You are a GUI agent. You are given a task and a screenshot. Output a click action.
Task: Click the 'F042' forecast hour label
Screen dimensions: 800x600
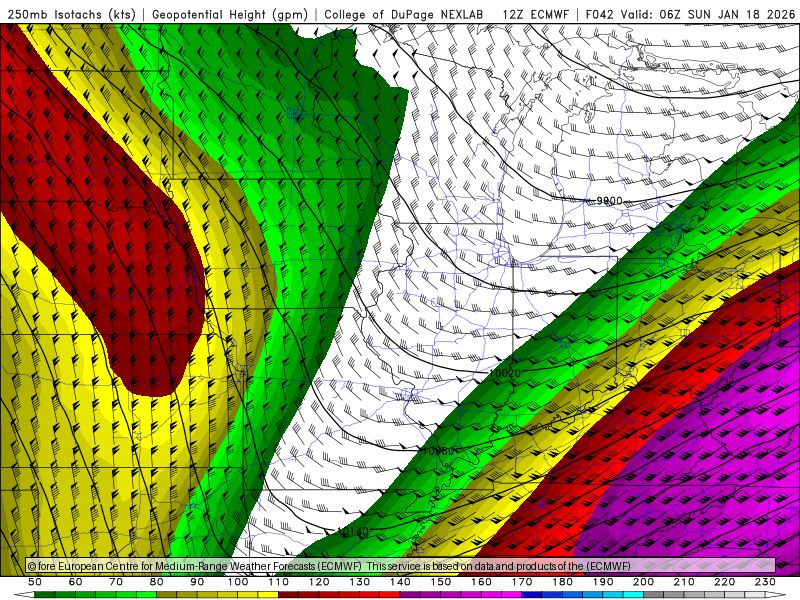[x=599, y=15]
